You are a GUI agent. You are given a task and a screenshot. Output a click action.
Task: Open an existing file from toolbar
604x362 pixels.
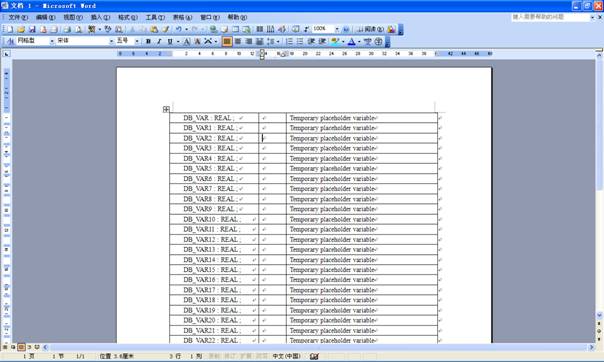(x=21, y=29)
